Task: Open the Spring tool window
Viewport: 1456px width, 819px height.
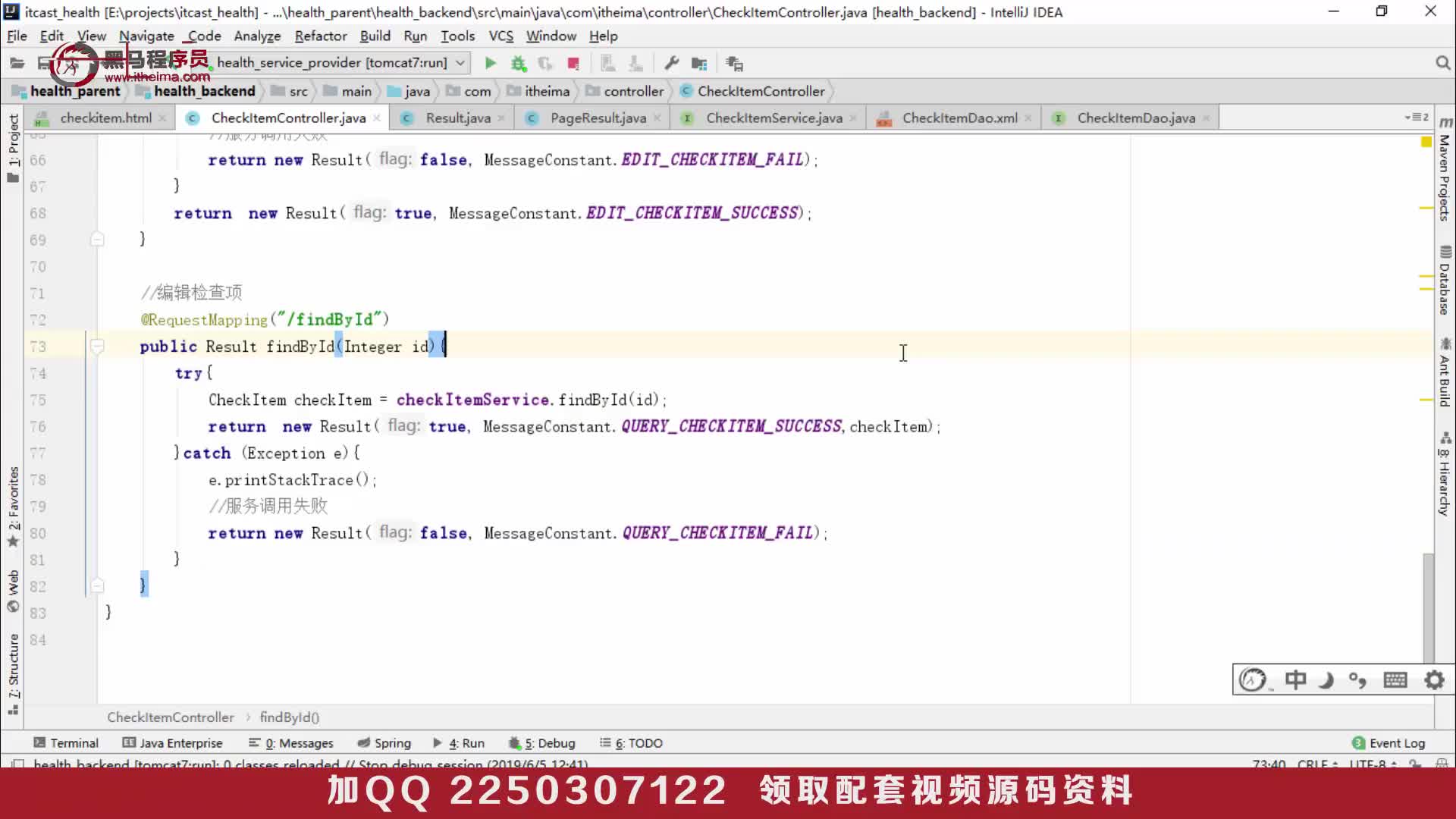Action: [x=384, y=743]
